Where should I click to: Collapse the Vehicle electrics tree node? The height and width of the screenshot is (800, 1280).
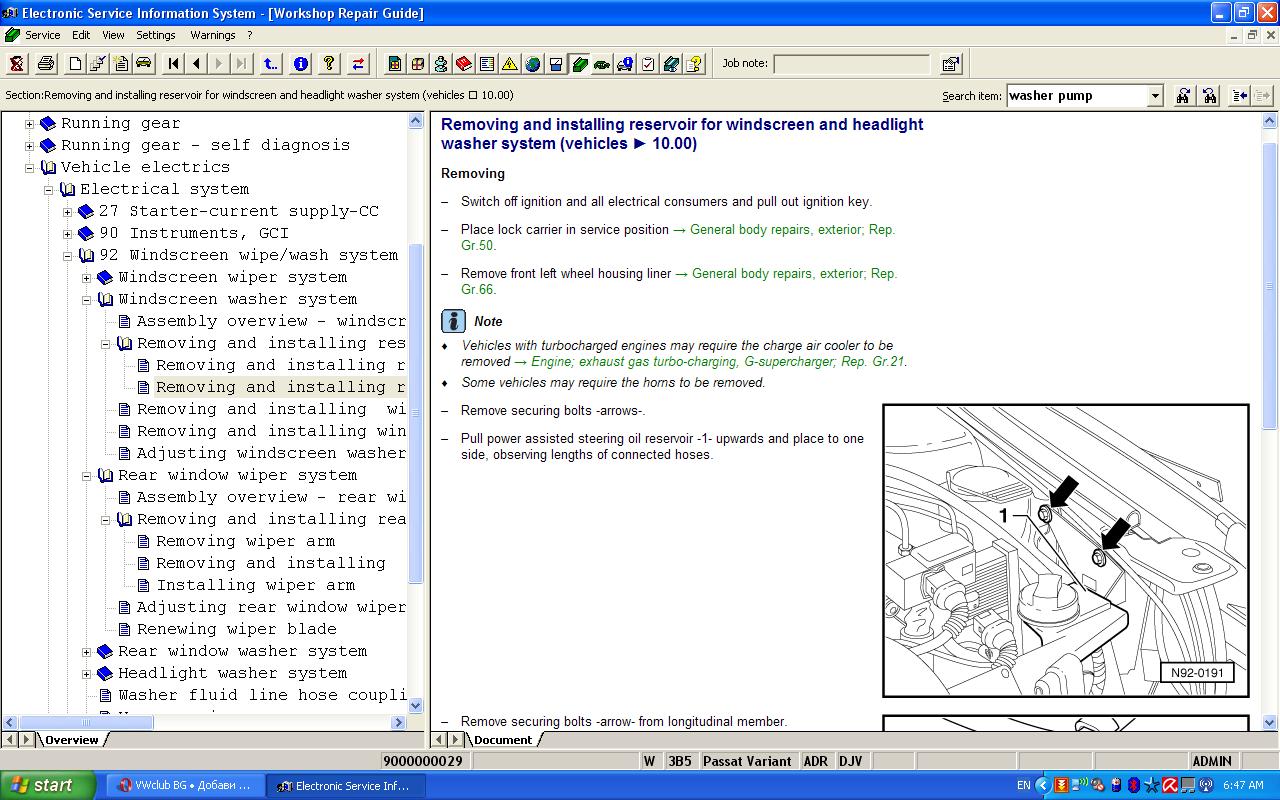(x=30, y=168)
